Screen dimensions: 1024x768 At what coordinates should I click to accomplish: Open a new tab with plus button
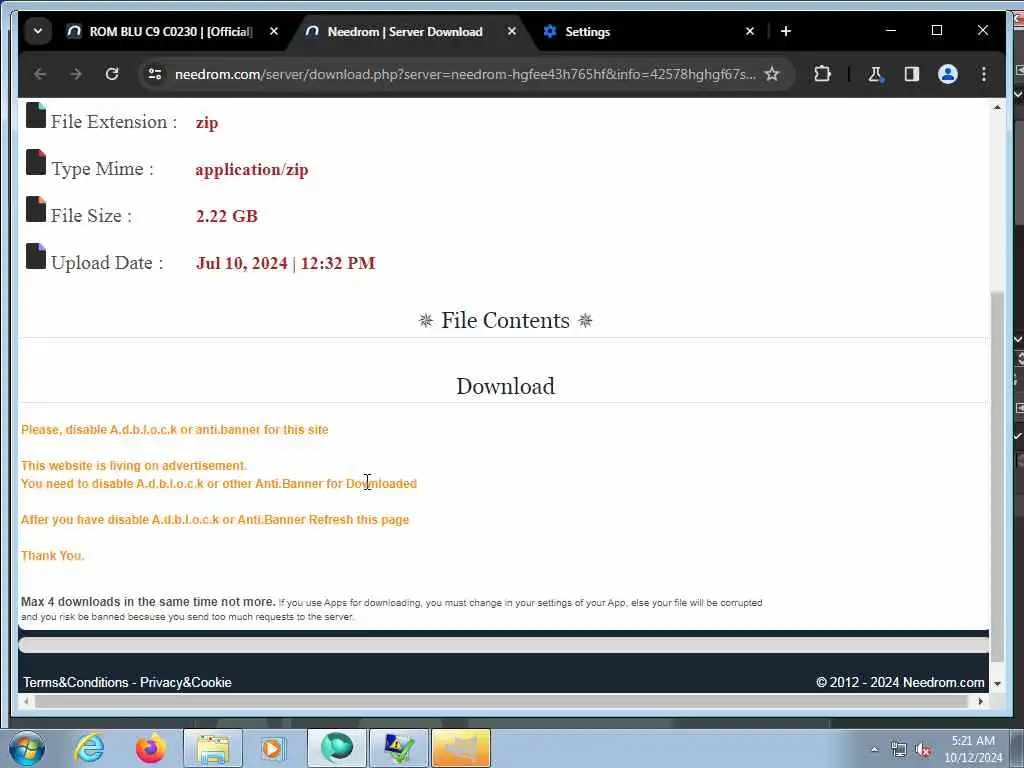[786, 31]
